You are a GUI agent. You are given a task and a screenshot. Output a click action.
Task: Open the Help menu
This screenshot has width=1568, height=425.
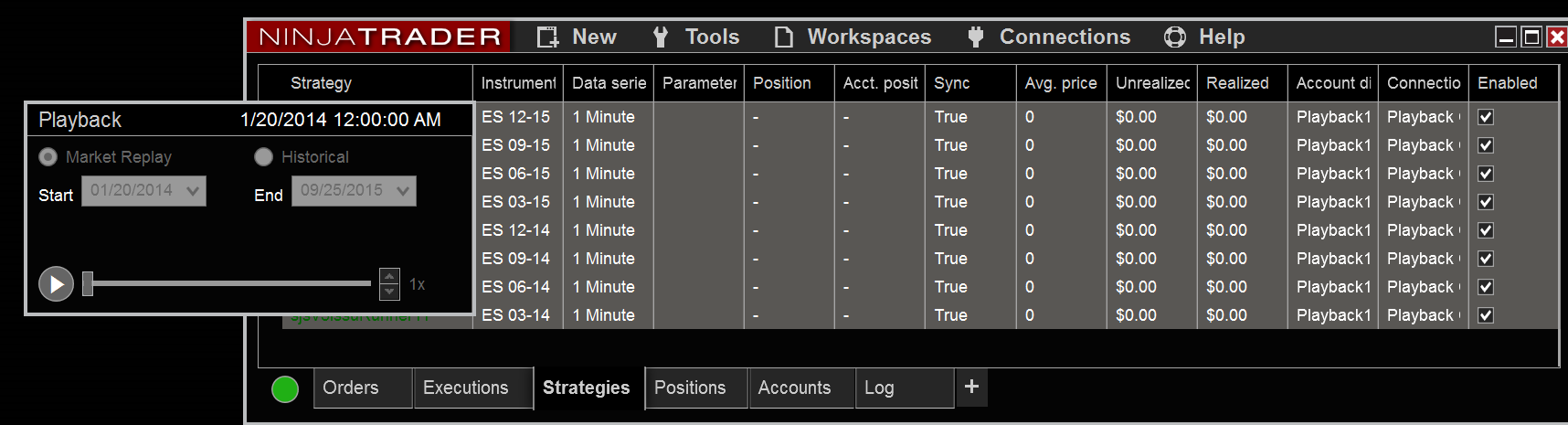(1205, 37)
